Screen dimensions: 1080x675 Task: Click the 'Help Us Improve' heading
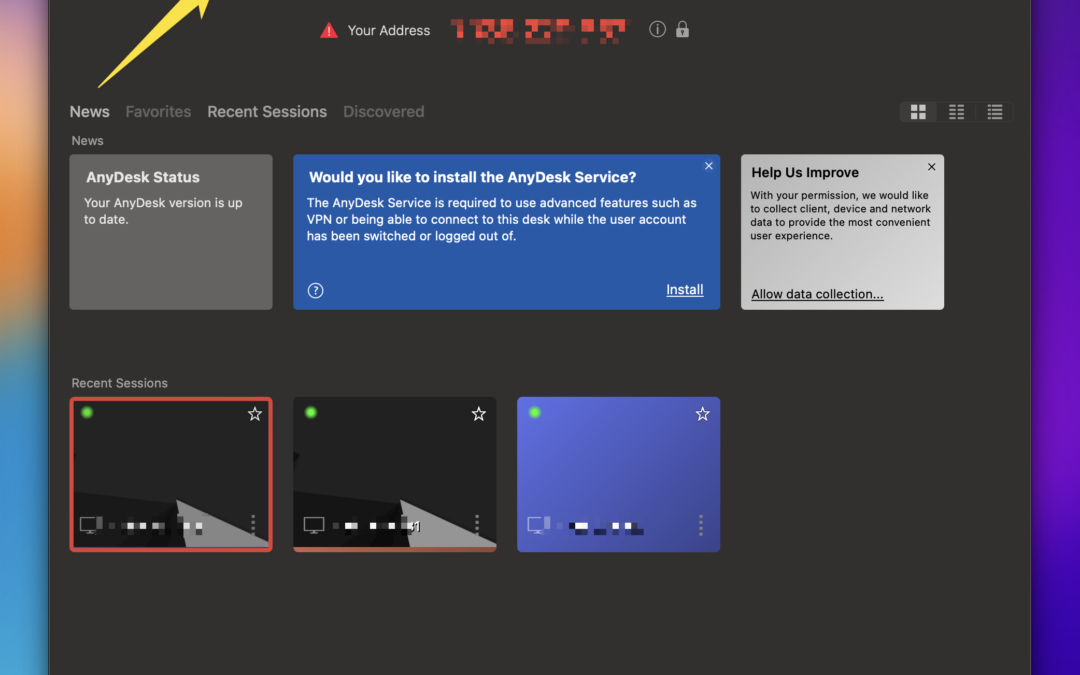[x=805, y=172]
